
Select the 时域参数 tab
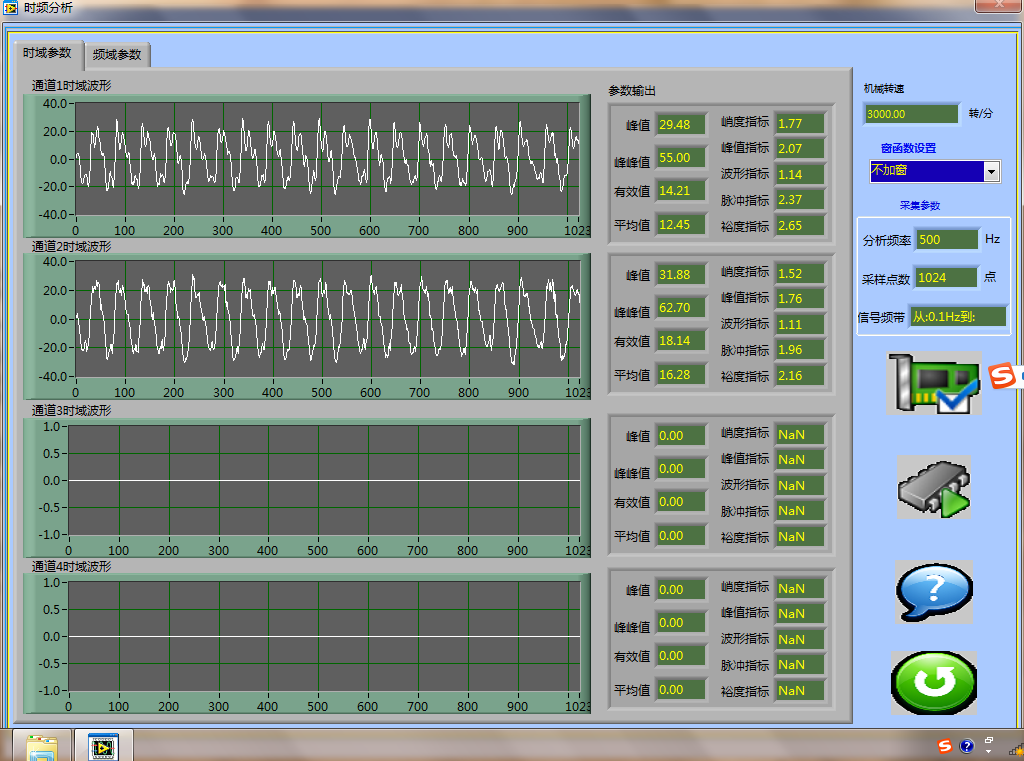[x=47, y=53]
